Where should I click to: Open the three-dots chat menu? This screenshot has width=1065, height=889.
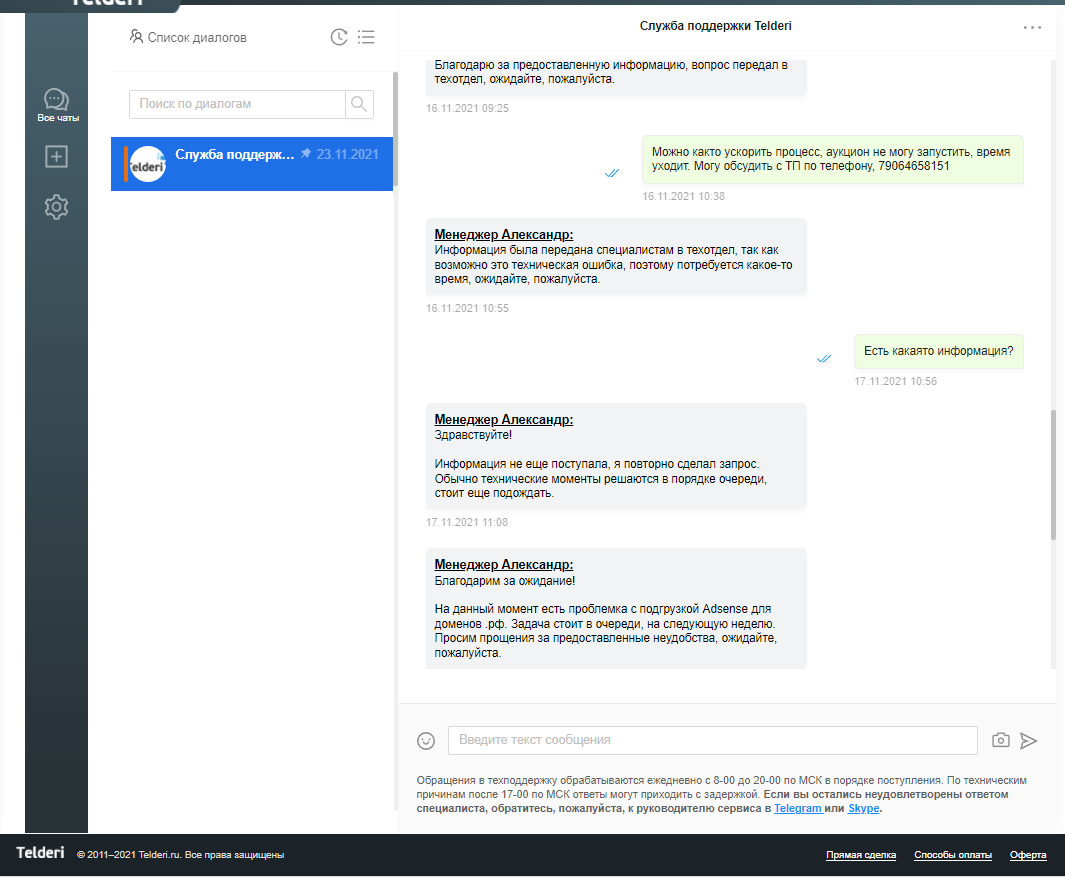pos(1032,27)
